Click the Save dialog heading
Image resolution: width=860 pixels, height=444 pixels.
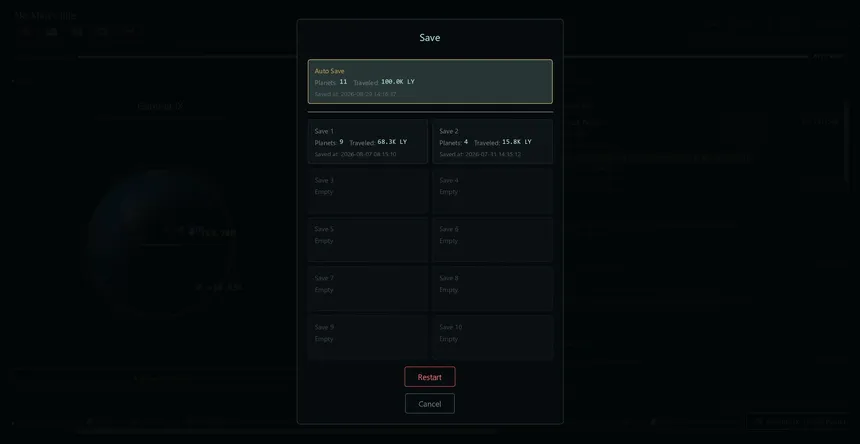(430, 37)
